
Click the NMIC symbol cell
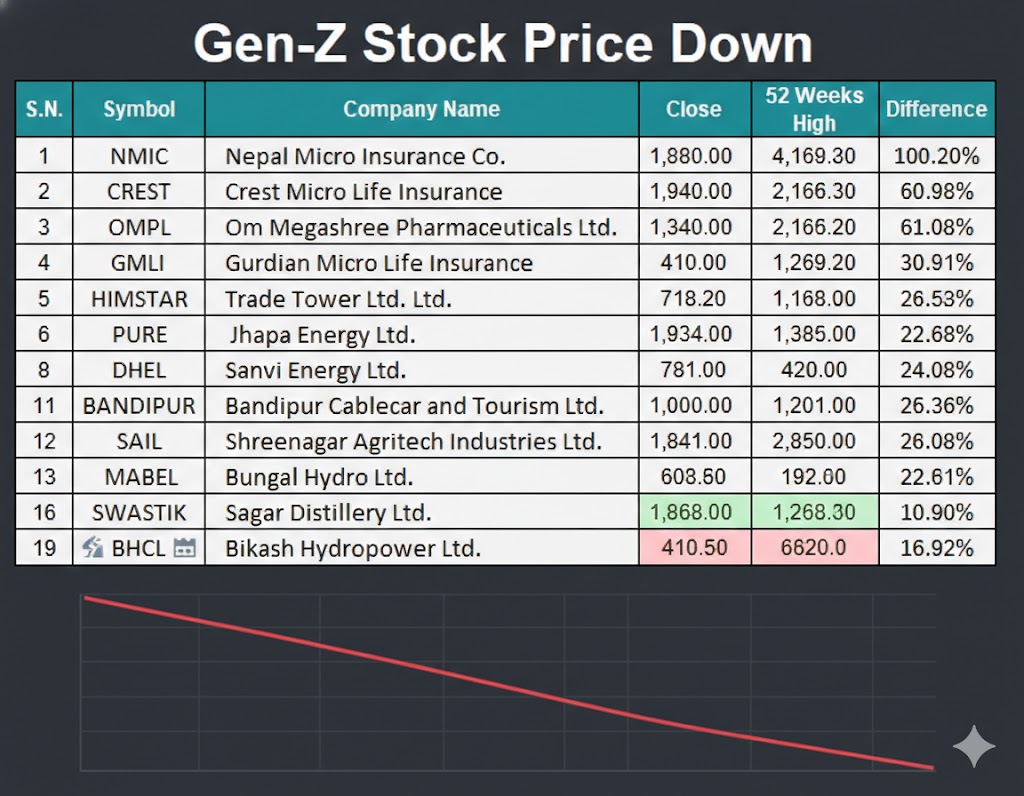(x=139, y=156)
